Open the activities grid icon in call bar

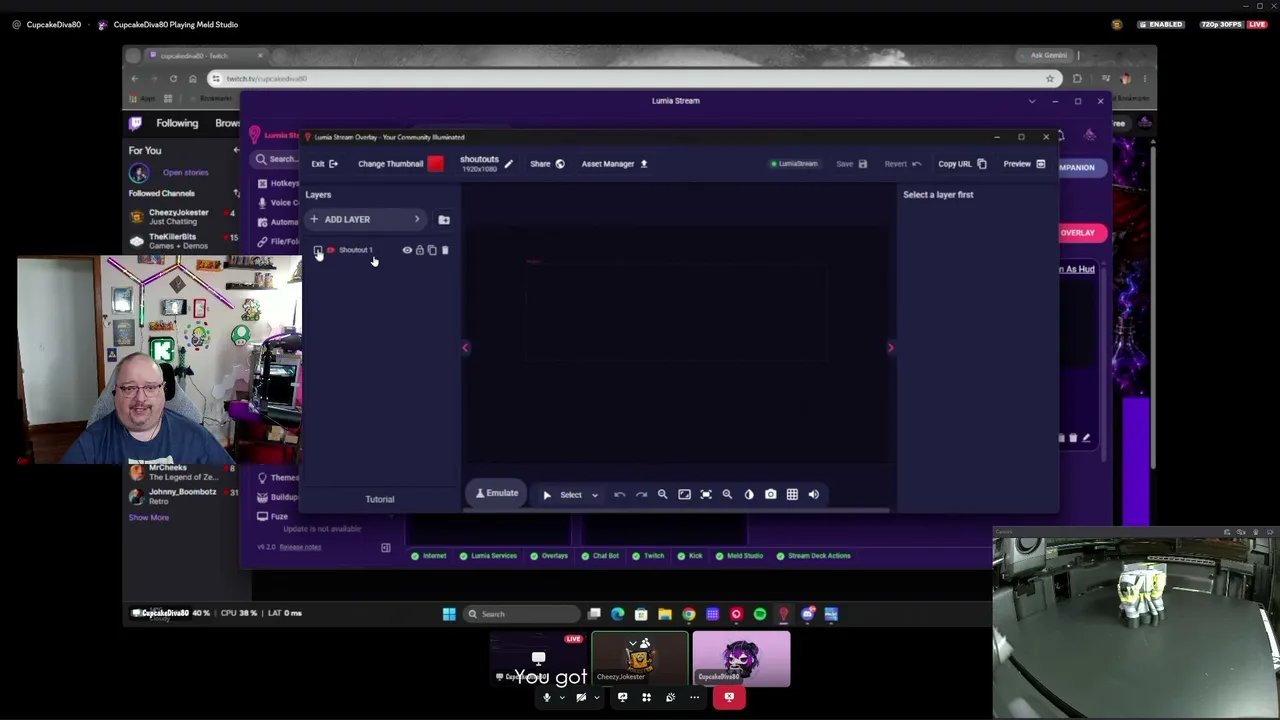646,697
